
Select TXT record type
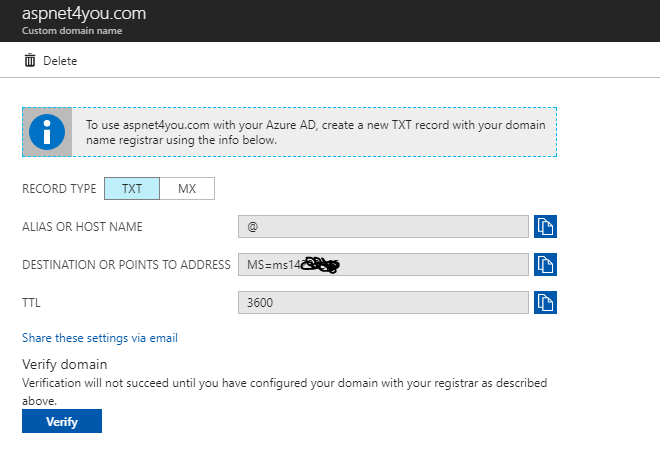click(132, 189)
